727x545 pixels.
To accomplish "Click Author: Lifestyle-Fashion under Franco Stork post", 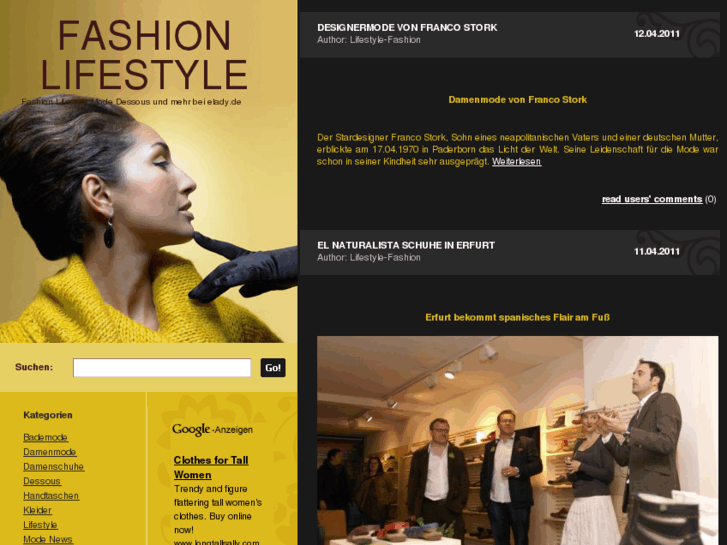I will [x=369, y=40].
